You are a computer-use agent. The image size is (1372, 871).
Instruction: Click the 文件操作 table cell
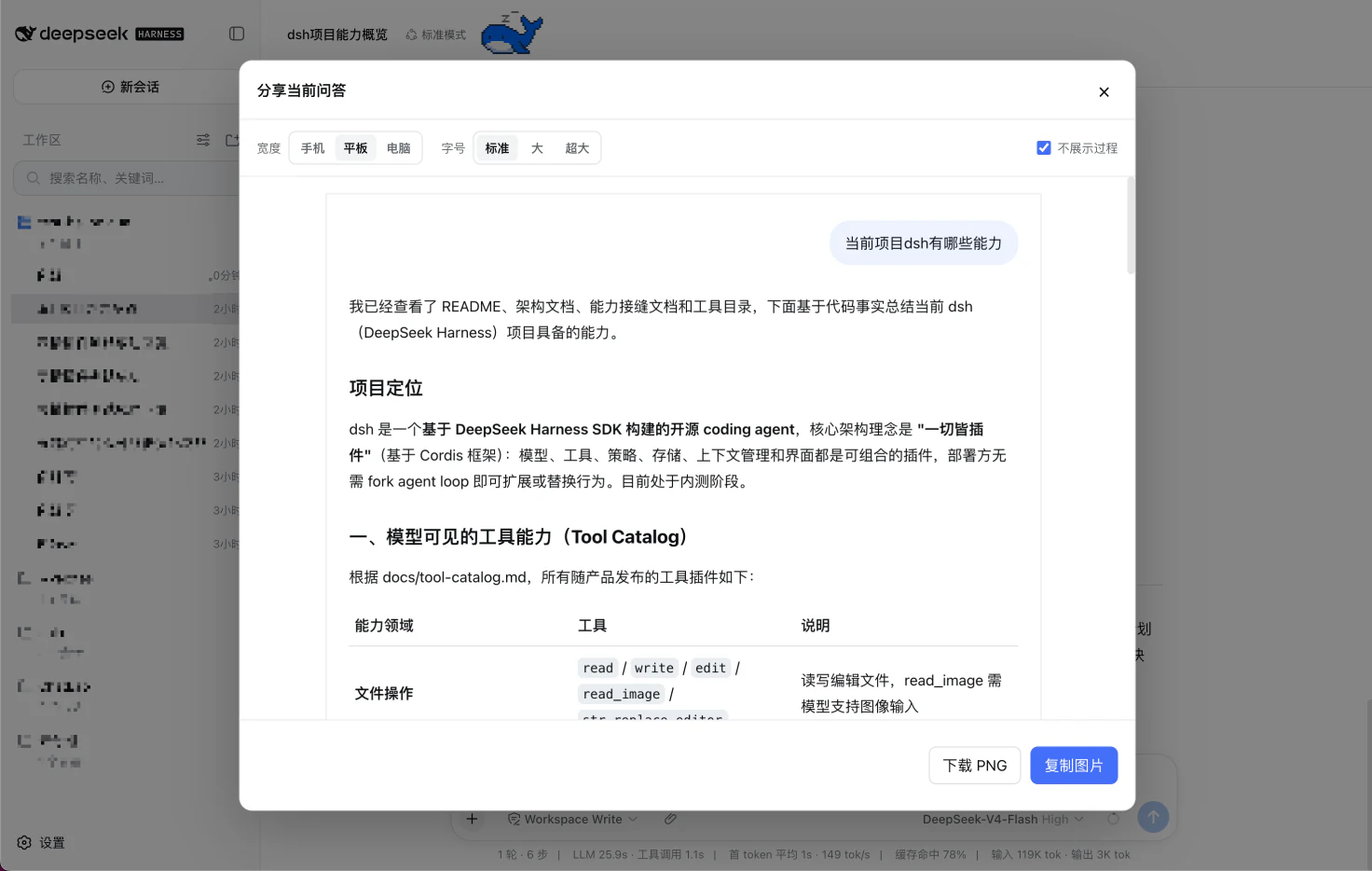[384, 694]
